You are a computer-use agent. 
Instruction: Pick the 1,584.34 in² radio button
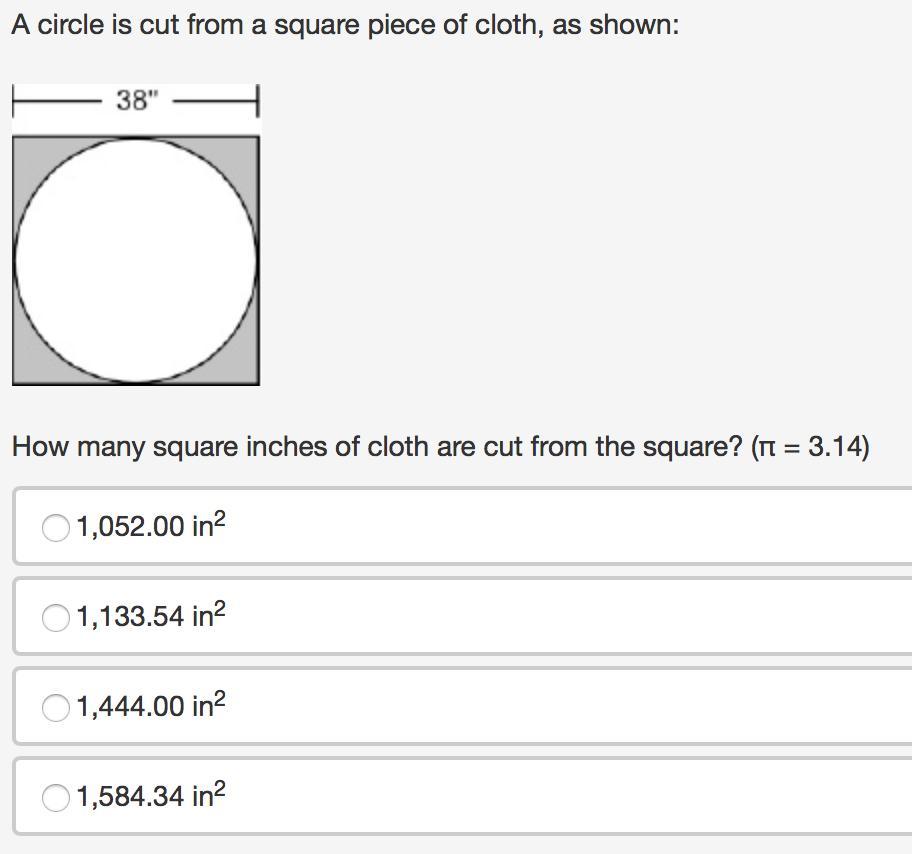tap(56, 797)
